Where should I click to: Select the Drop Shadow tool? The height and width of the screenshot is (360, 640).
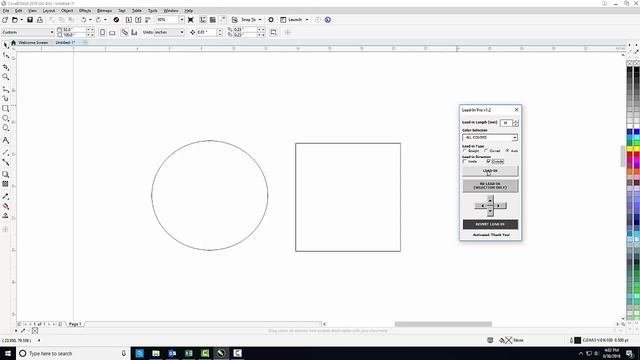tap(6, 174)
